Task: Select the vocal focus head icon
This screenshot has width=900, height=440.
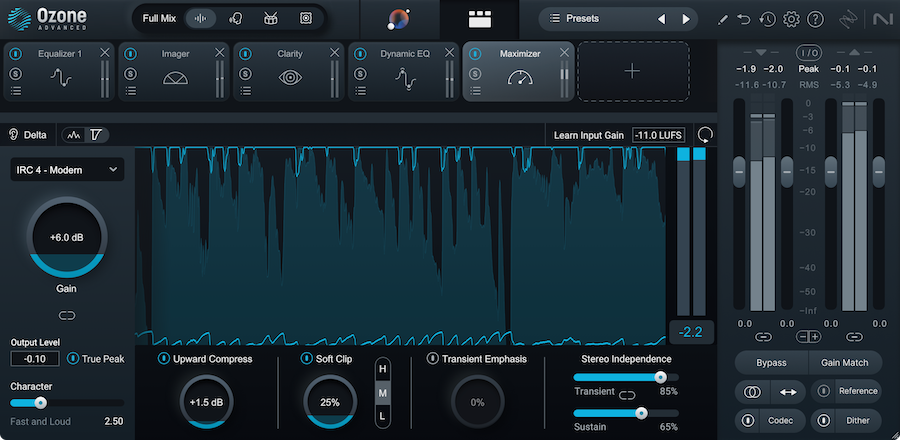Action: 235,18
